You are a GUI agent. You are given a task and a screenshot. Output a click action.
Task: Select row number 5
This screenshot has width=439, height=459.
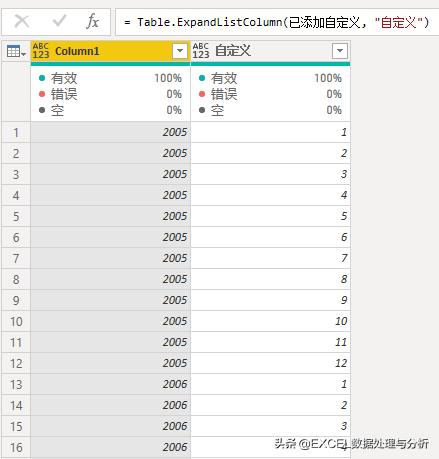coord(16,217)
